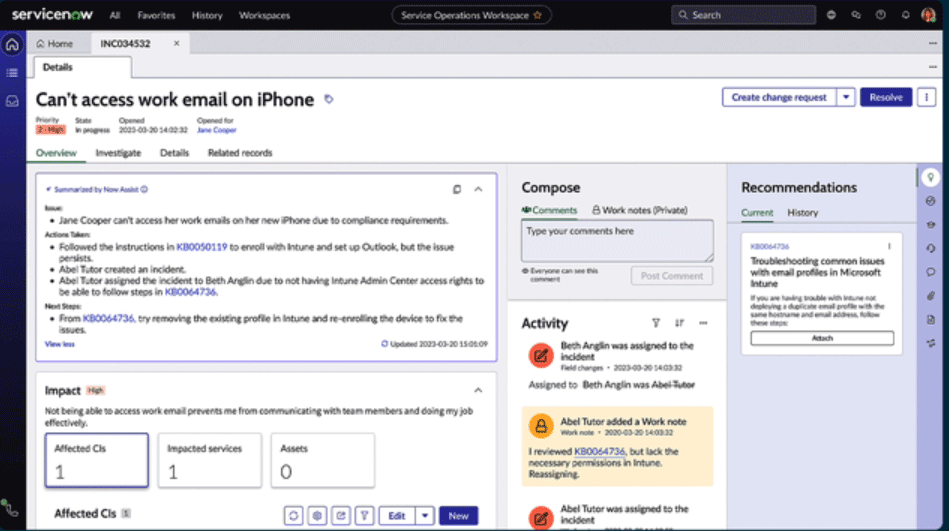Click the export icon in Affected CIs toolbar
Screen dimensions: 949x531
point(341,516)
